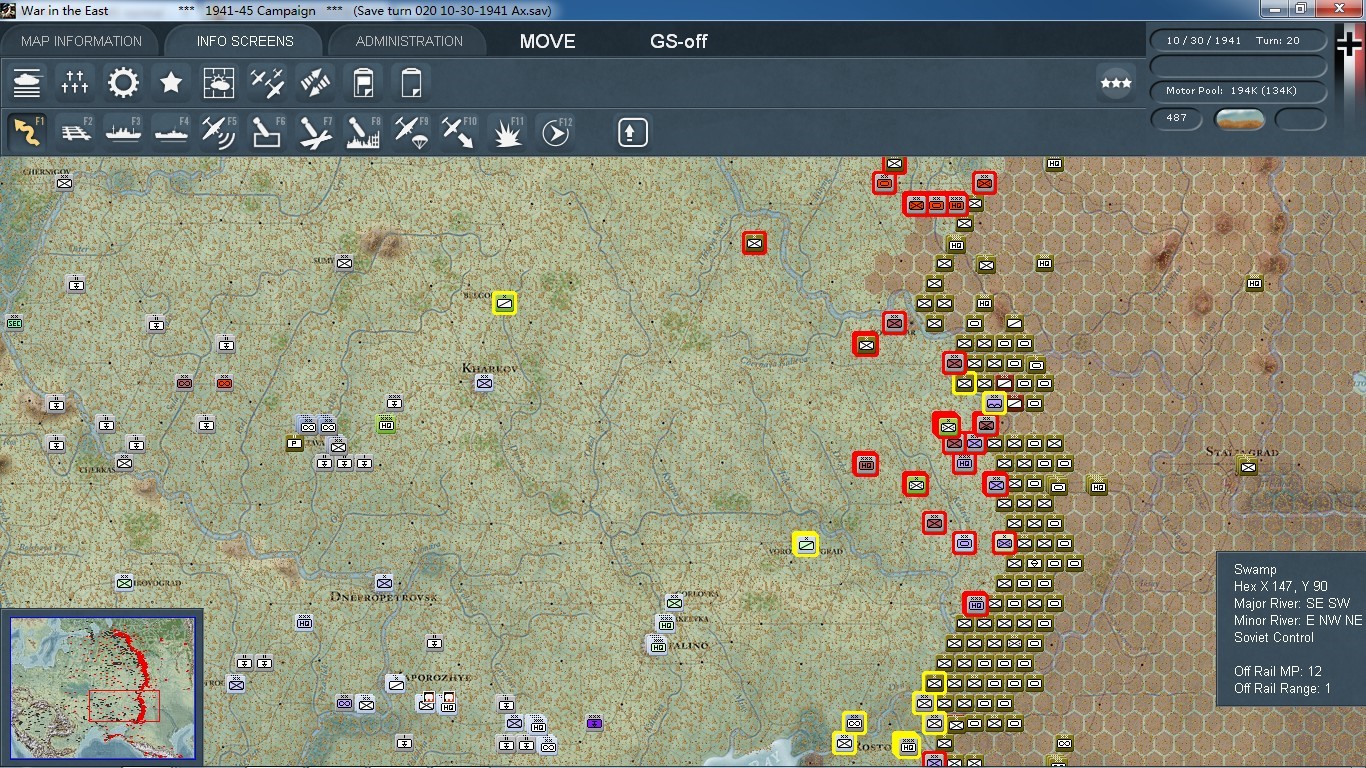Select F4 amphibious transport mode
Image resolution: width=1366 pixels, height=768 pixels.
coord(171,132)
